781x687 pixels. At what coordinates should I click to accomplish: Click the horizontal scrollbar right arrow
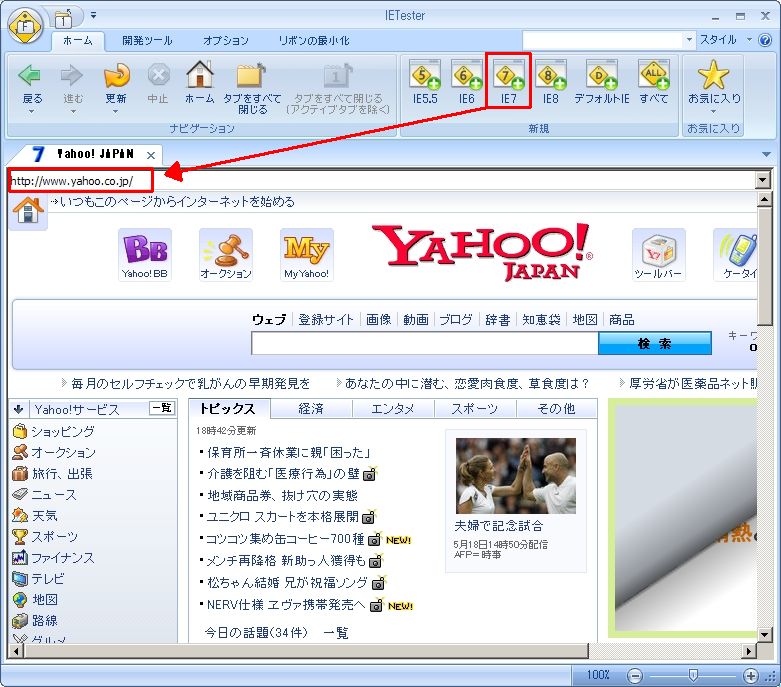749,651
